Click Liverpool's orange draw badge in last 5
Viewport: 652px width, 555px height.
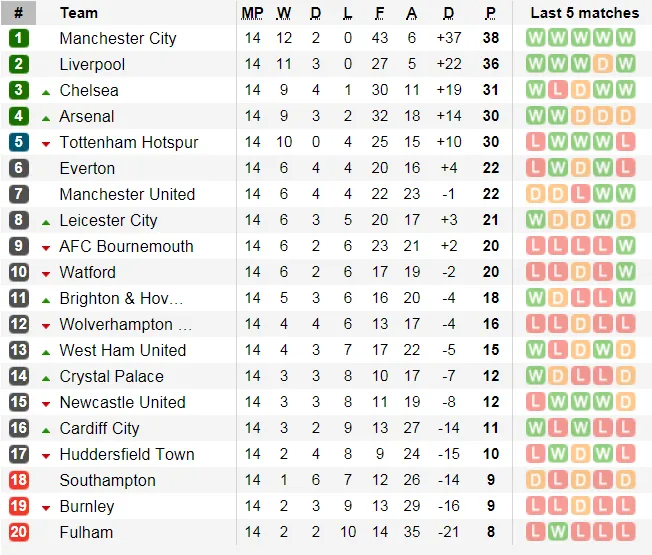pos(603,64)
